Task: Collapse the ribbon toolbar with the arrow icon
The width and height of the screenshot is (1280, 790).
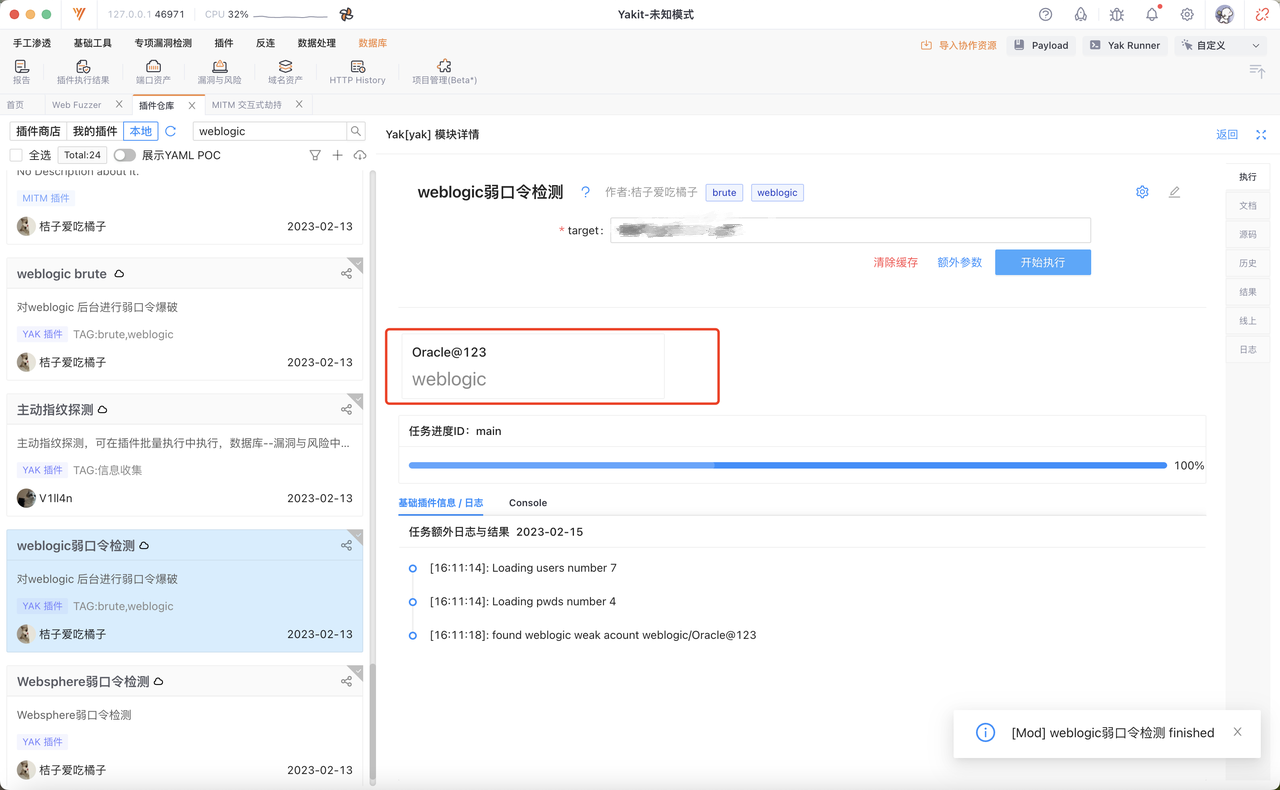Action: pos(1257,70)
